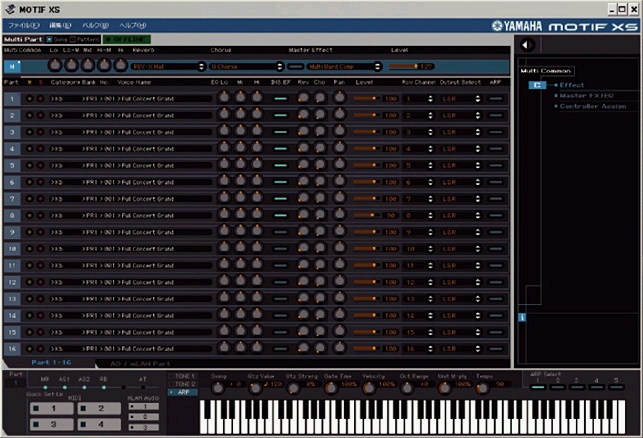643x438 pixels.
Task: Adjust the Level slider on part 14
Action: coord(367,315)
